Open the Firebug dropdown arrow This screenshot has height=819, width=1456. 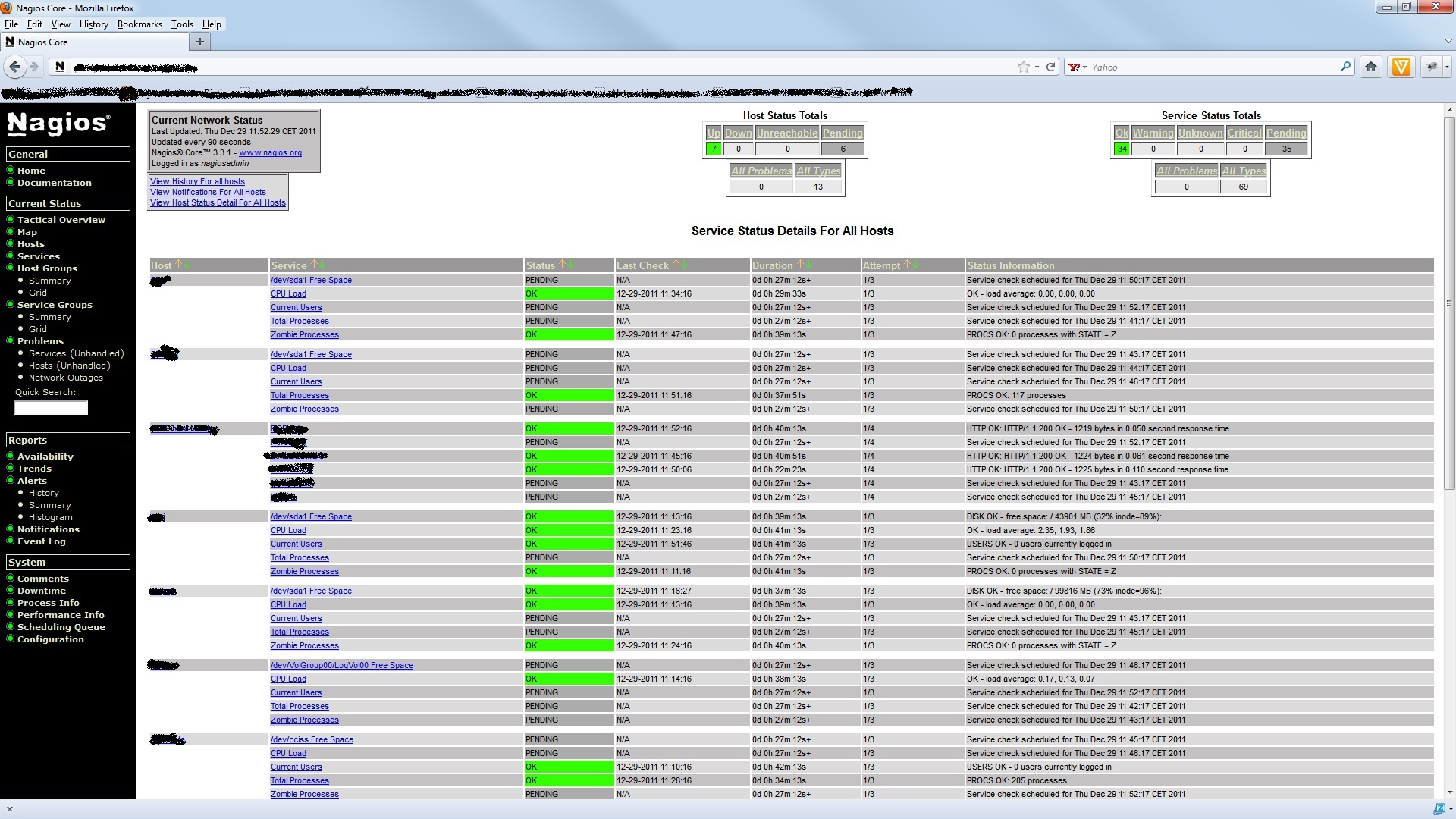[x=1447, y=67]
